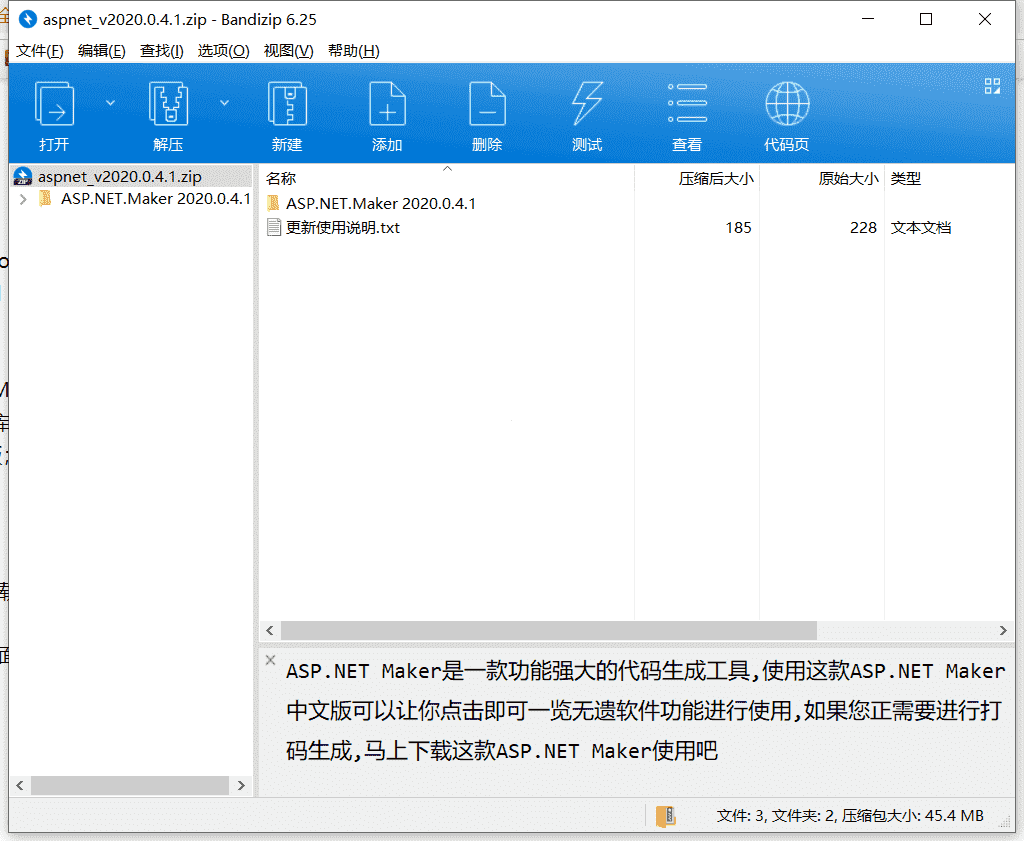Click the View (查看) list icon

tap(687, 103)
